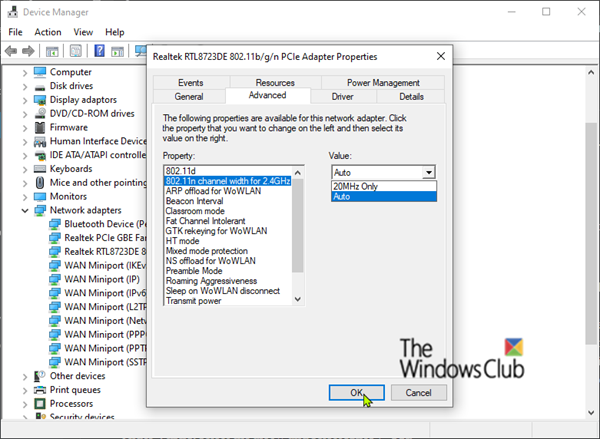600x439 pixels.
Task: Click the DVD/CD-ROM drives disc icon
Action: (40, 114)
